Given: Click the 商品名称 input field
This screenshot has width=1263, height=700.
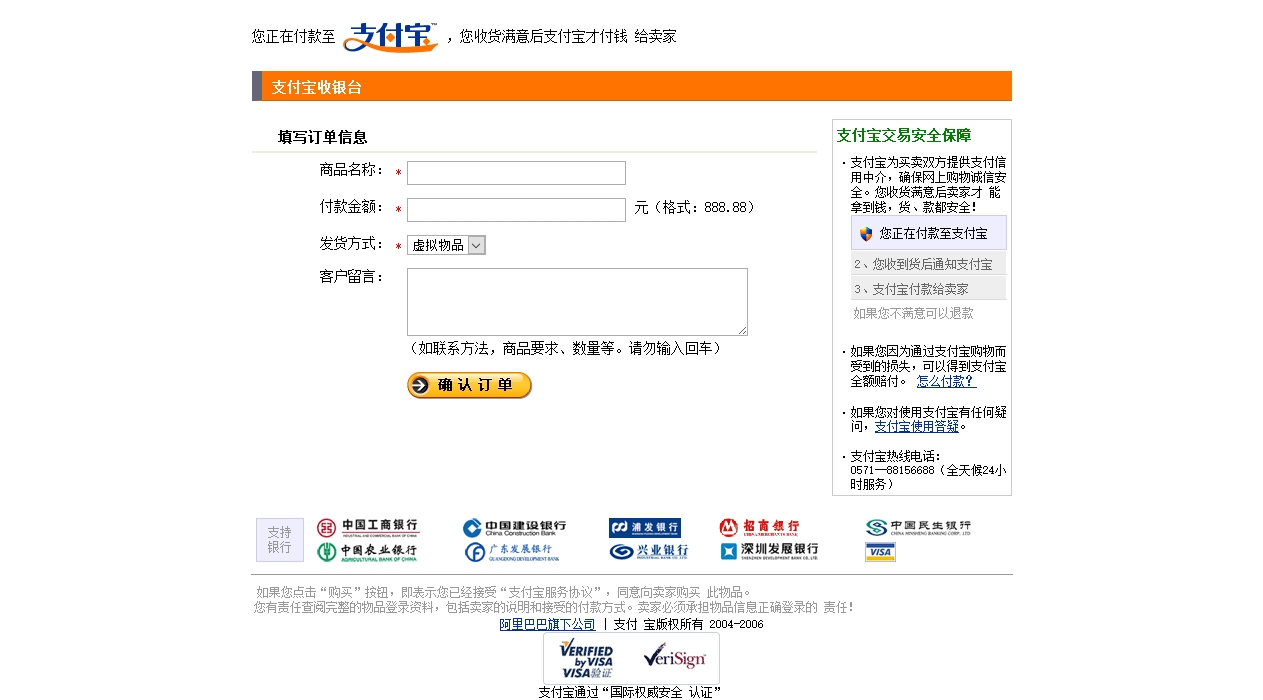Looking at the screenshot, I should [x=516, y=173].
